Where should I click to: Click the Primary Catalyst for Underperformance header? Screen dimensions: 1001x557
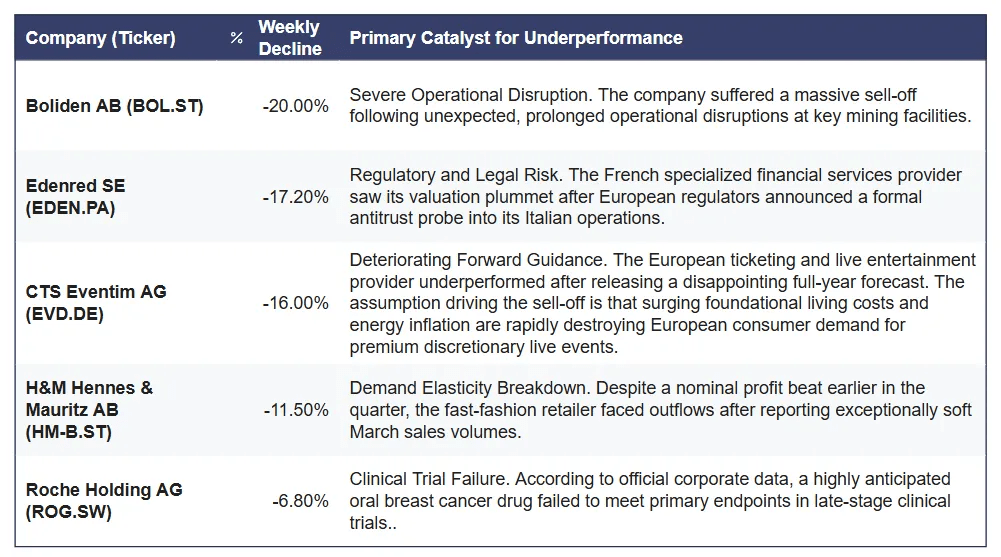coord(516,38)
